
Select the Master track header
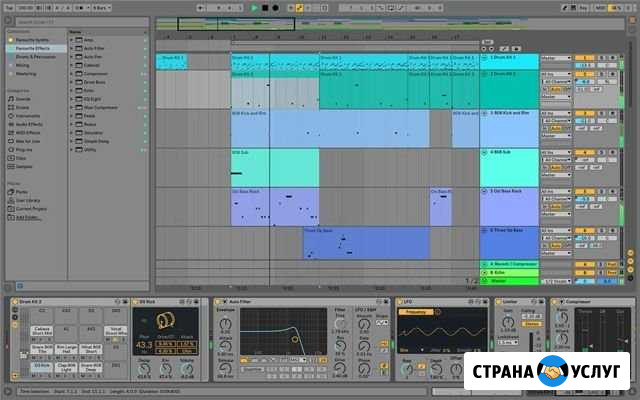click(509, 281)
